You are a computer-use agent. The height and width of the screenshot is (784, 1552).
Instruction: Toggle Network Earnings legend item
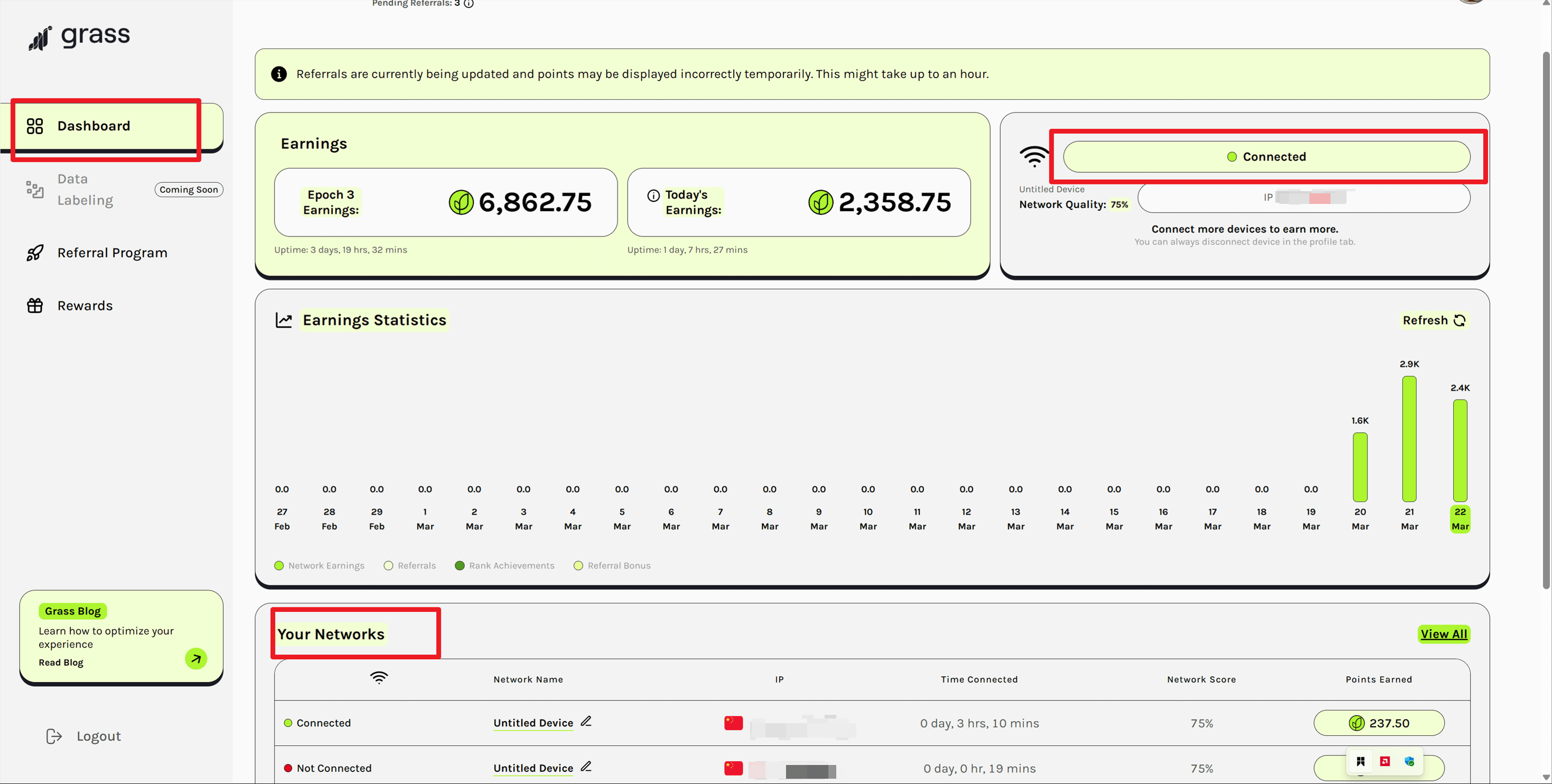[319, 565]
